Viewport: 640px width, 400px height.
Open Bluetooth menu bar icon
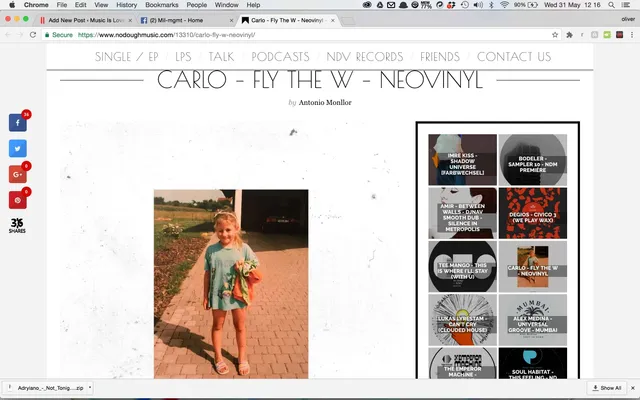[x=491, y=5]
